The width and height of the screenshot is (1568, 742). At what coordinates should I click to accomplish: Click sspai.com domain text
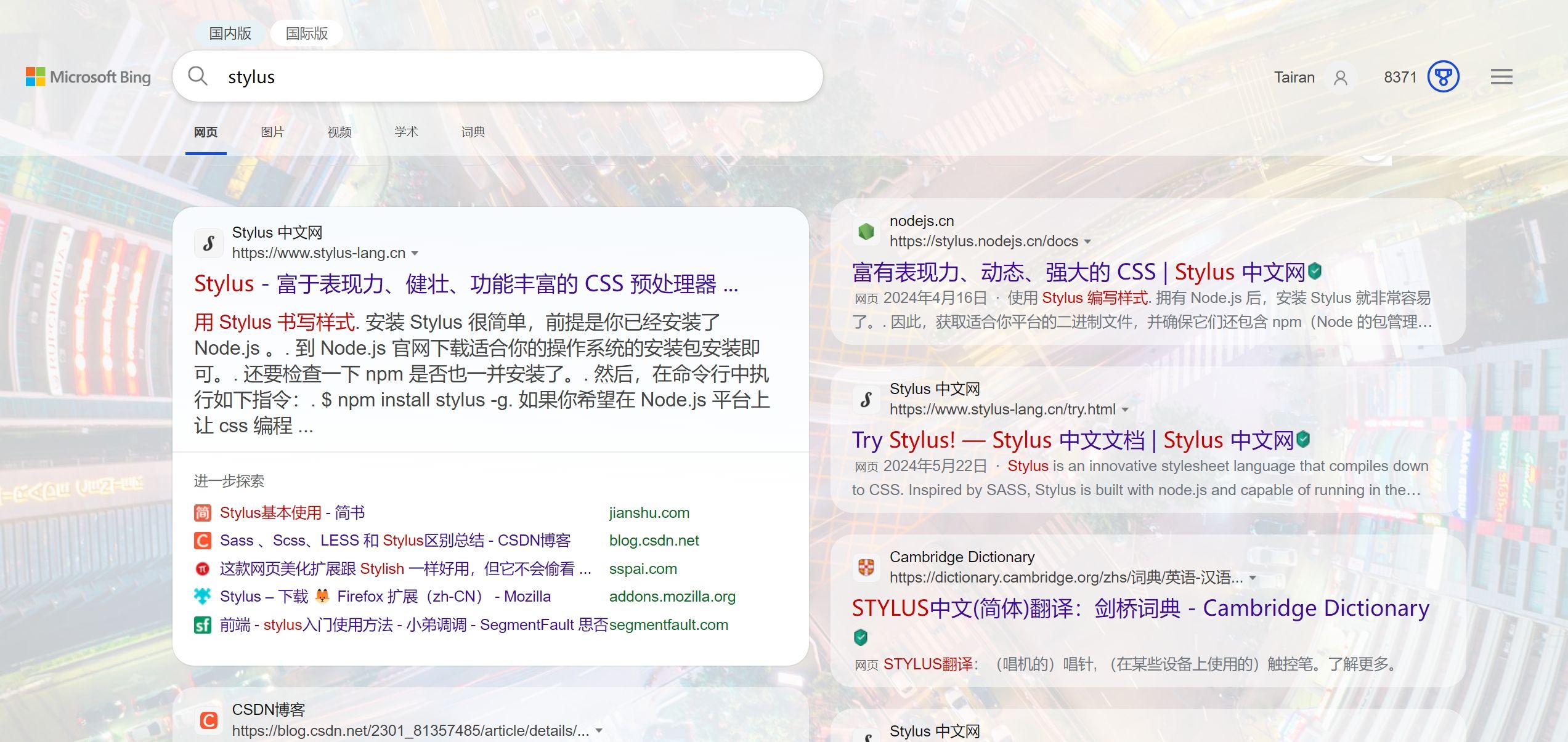click(x=643, y=569)
